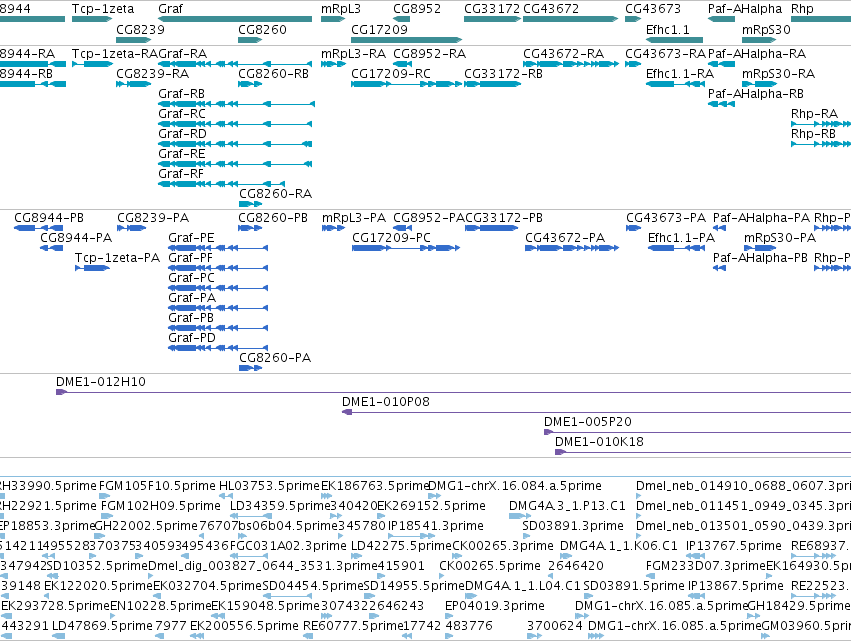Image resolution: width=851 pixels, height=641 pixels.
Task: Select the FGC031A02.3prime EST
Action: [250, 556]
